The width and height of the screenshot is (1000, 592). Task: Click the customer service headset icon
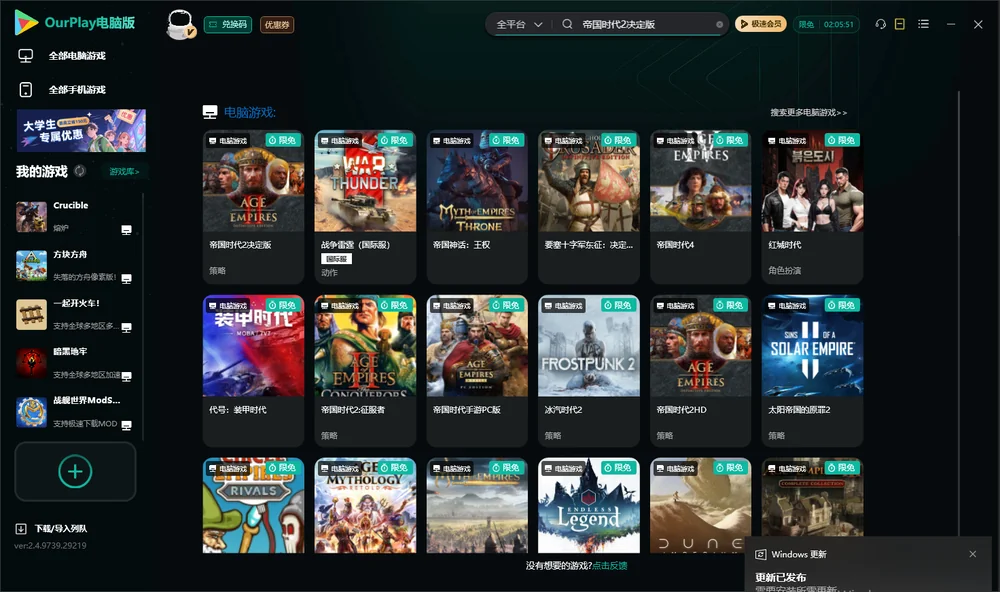880,24
